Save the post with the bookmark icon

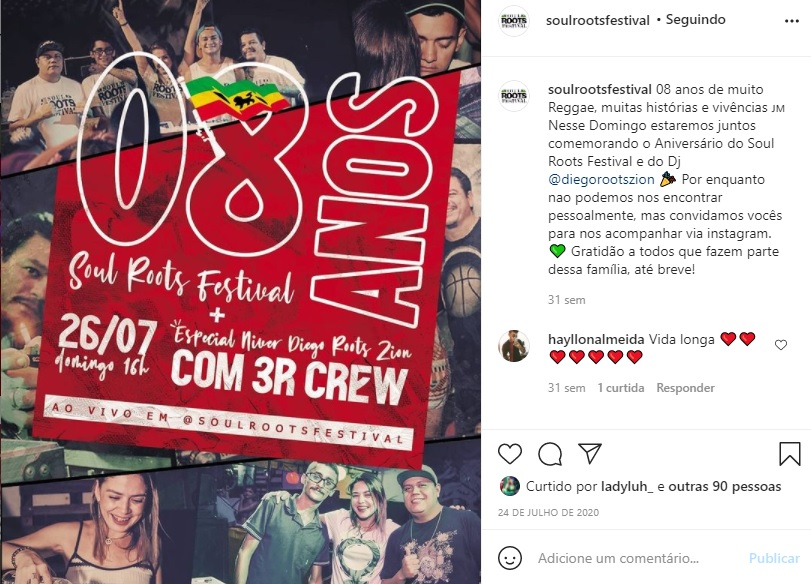[x=789, y=454]
